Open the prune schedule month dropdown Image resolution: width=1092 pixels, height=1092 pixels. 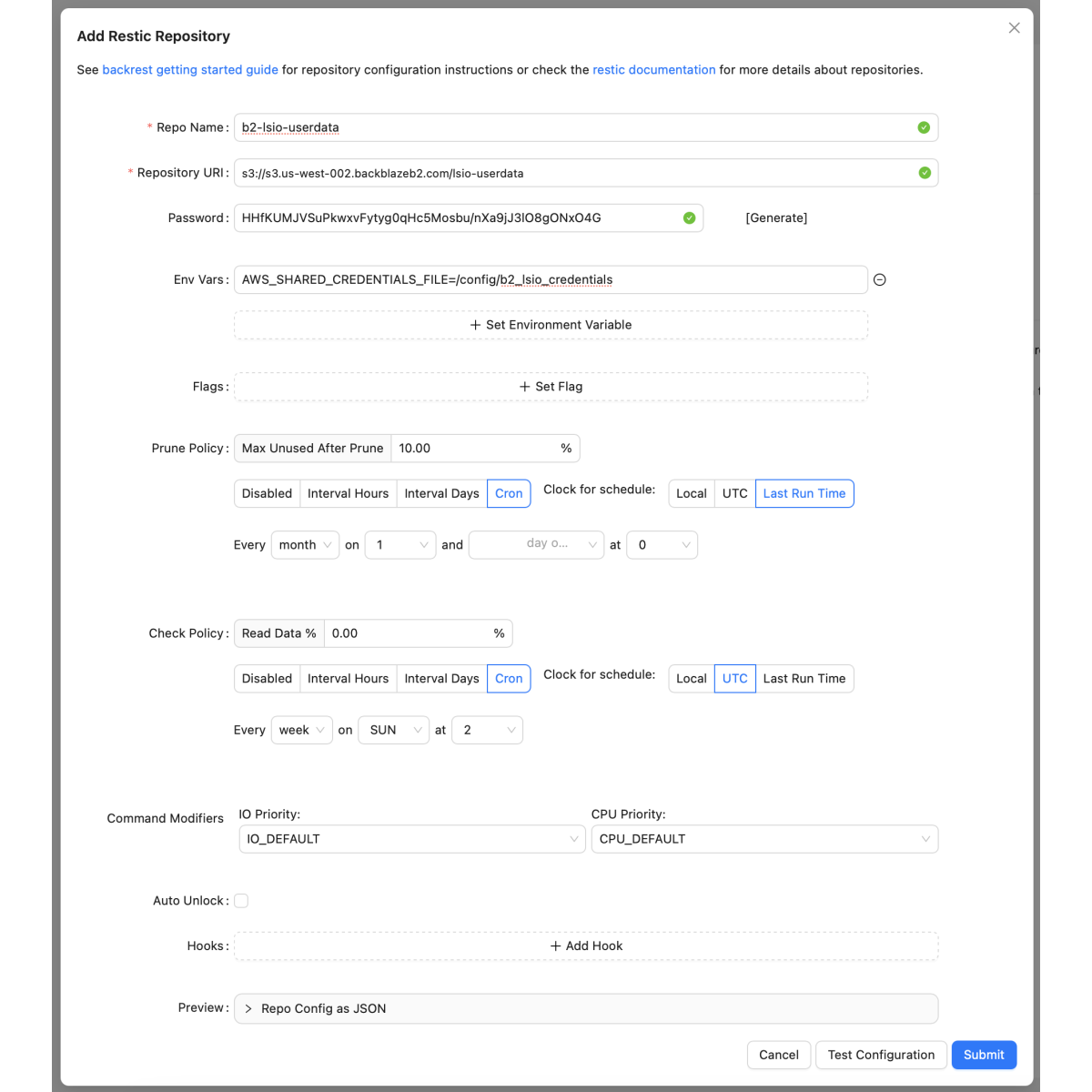(x=305, y=545)
